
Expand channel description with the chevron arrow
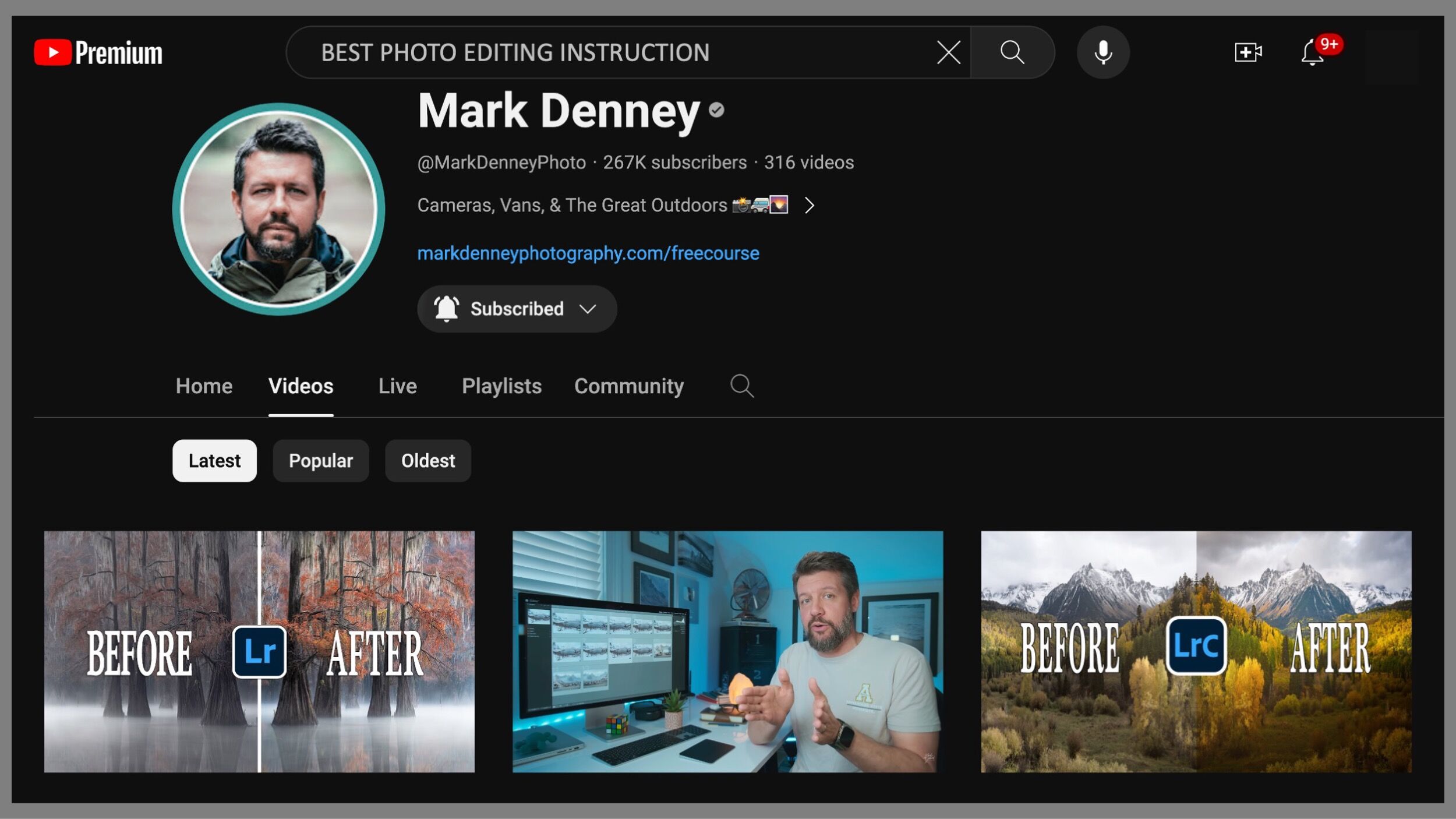[809, 205]
